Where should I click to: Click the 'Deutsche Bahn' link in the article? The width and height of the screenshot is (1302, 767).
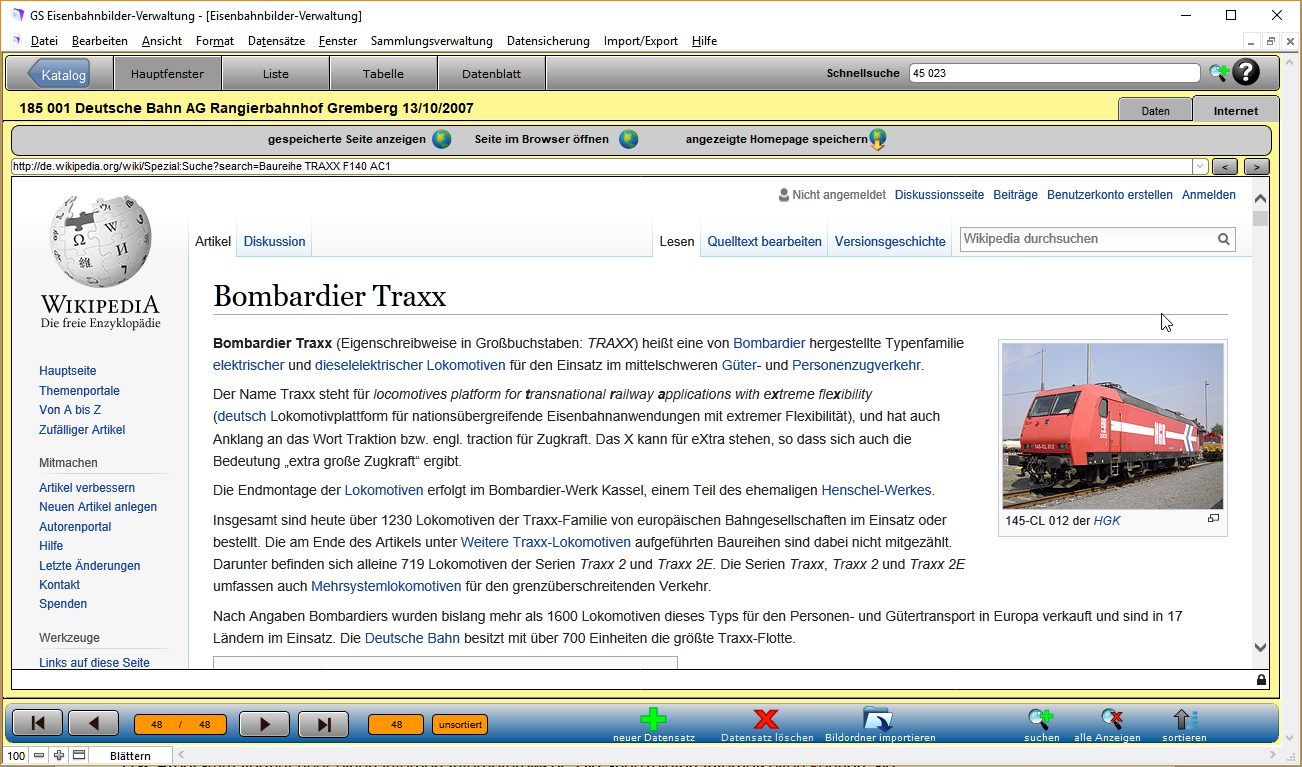pyautogui.click(x=412, y=639)
